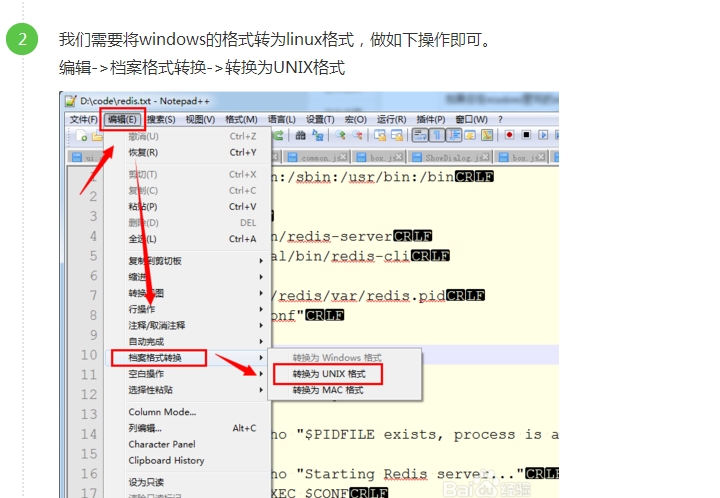The height and width of the screenshot is (498, 720).
Task: Expand the 自动完成 submenu arrow
Action: (x=261, y=341)
